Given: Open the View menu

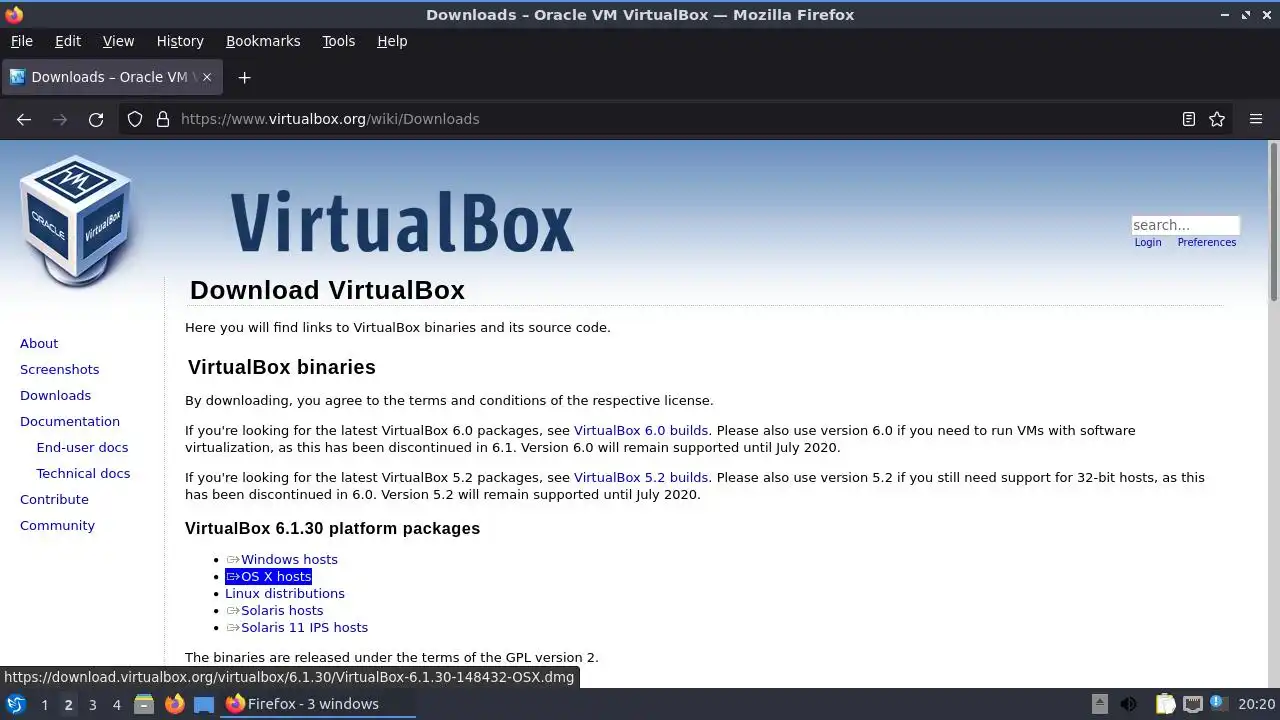Looking at the screenshot, I should (x=118, y=41).
